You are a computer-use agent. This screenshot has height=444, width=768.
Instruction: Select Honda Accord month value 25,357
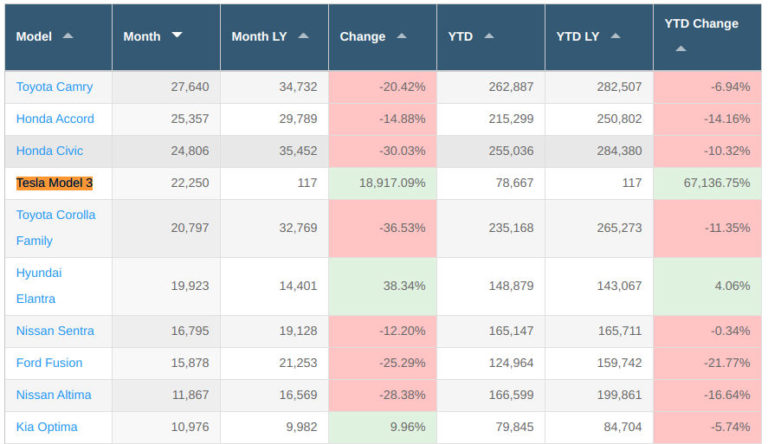point(190,119)
